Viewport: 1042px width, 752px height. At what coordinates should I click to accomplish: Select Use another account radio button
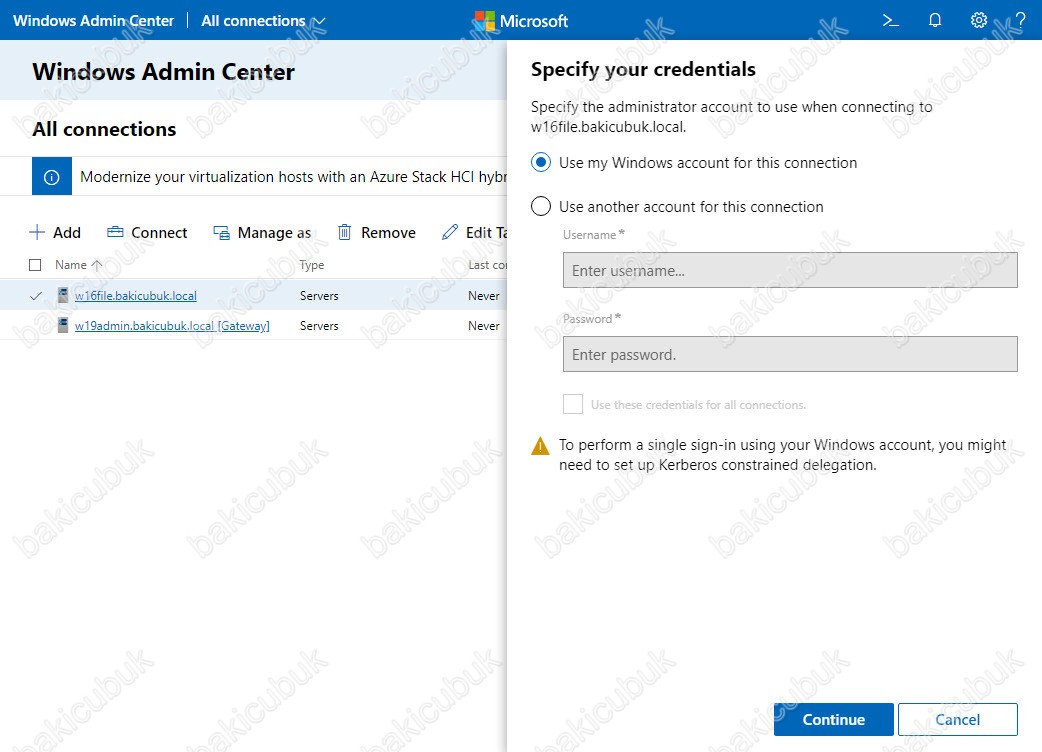click(541, 207)
